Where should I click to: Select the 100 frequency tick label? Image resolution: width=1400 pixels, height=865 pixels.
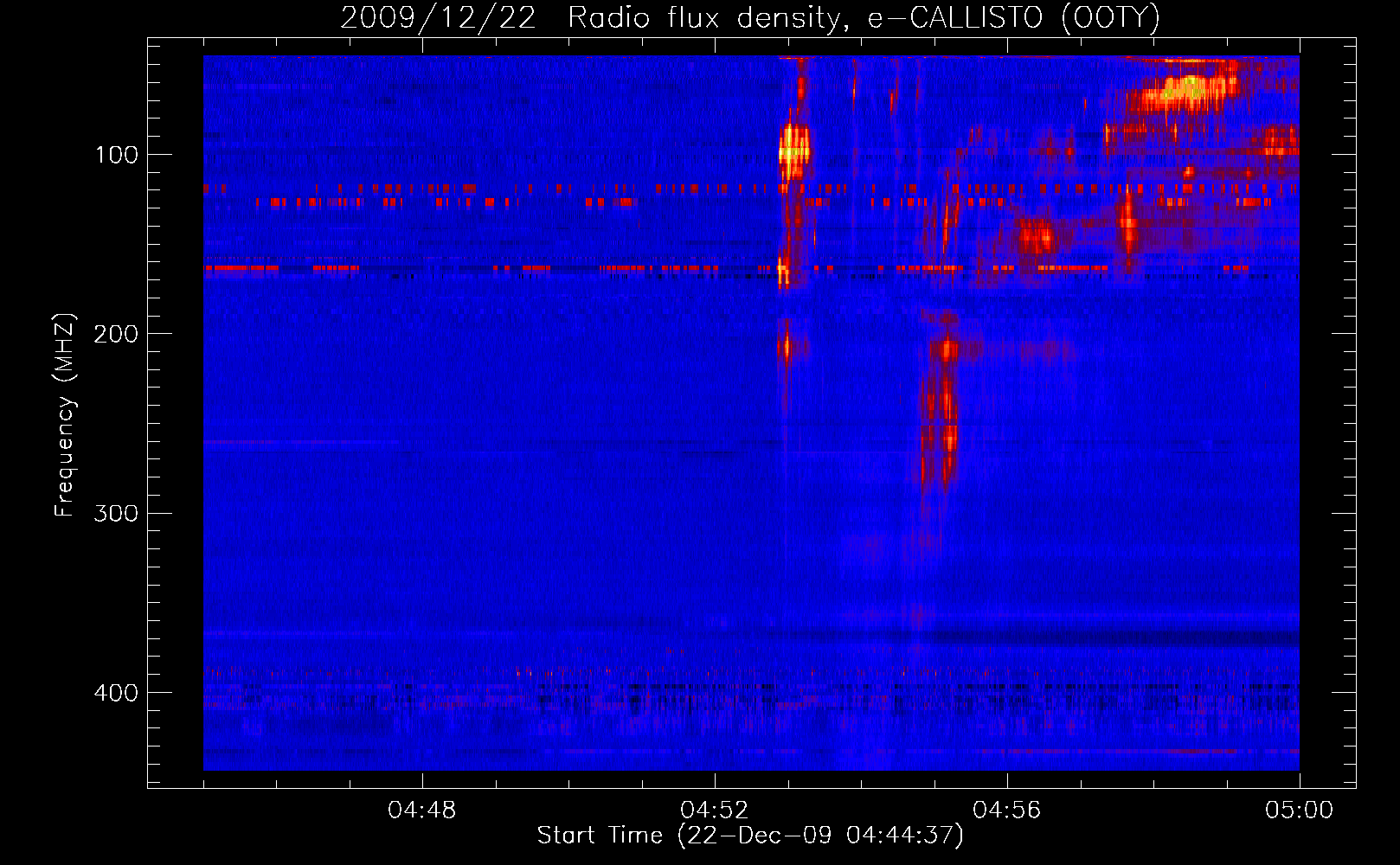coord(116,155)
